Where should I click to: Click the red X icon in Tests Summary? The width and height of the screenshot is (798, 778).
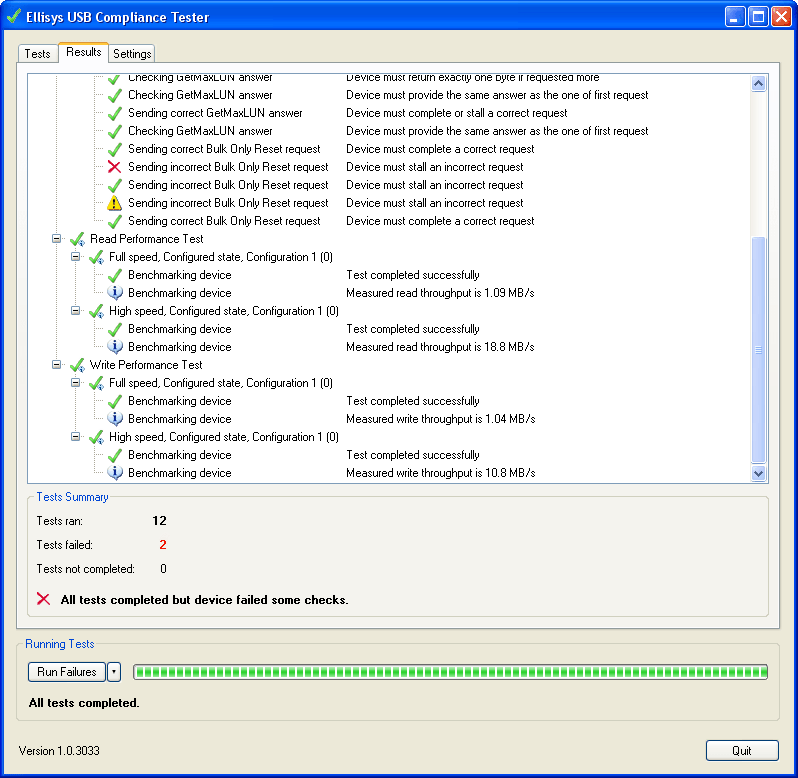click(x=43, y=599)
